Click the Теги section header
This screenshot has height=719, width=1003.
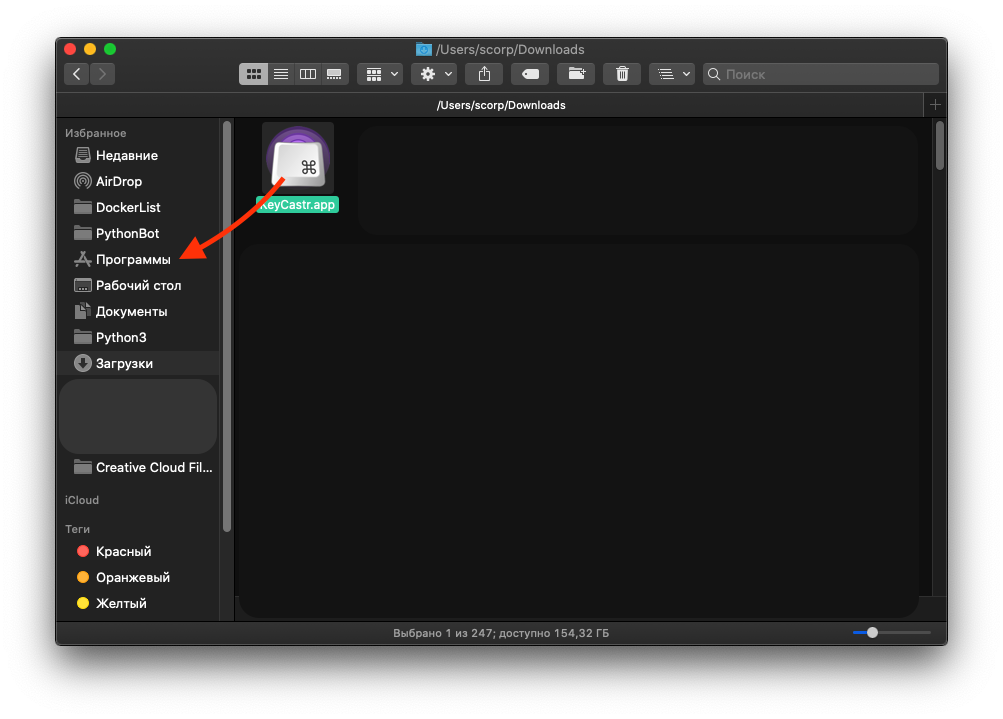coord(77,529)
